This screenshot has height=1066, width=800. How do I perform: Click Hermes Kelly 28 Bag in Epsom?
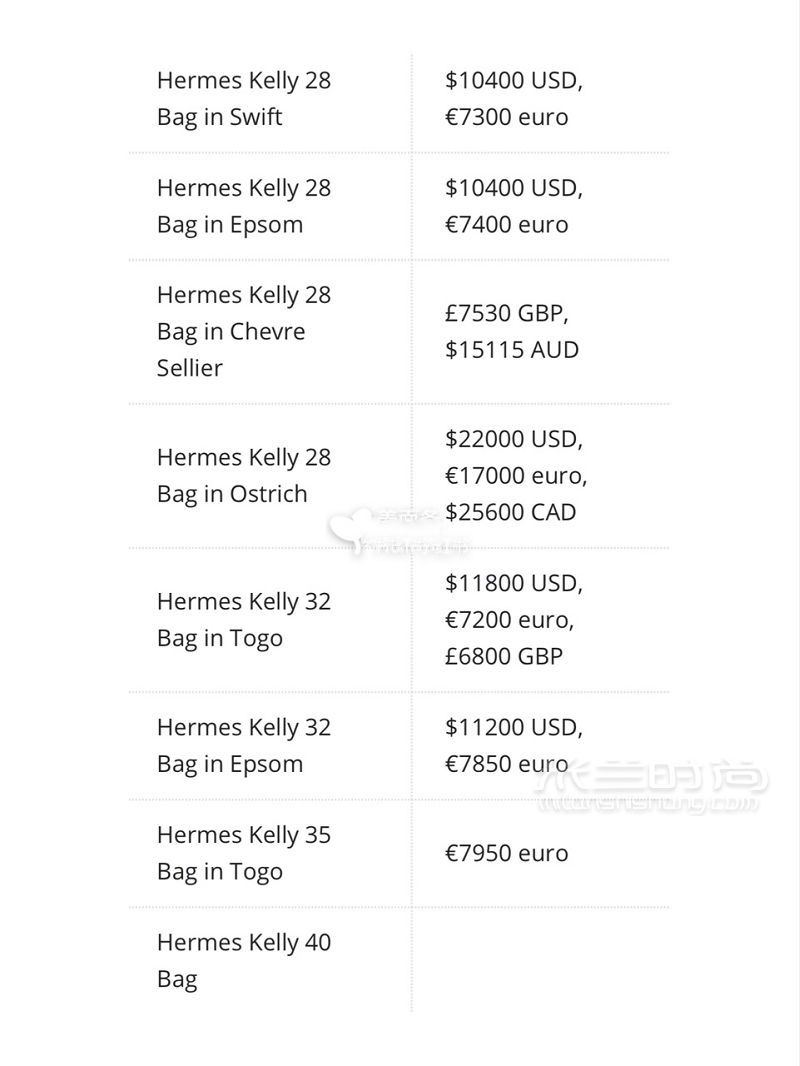click(x=243, y=206)
